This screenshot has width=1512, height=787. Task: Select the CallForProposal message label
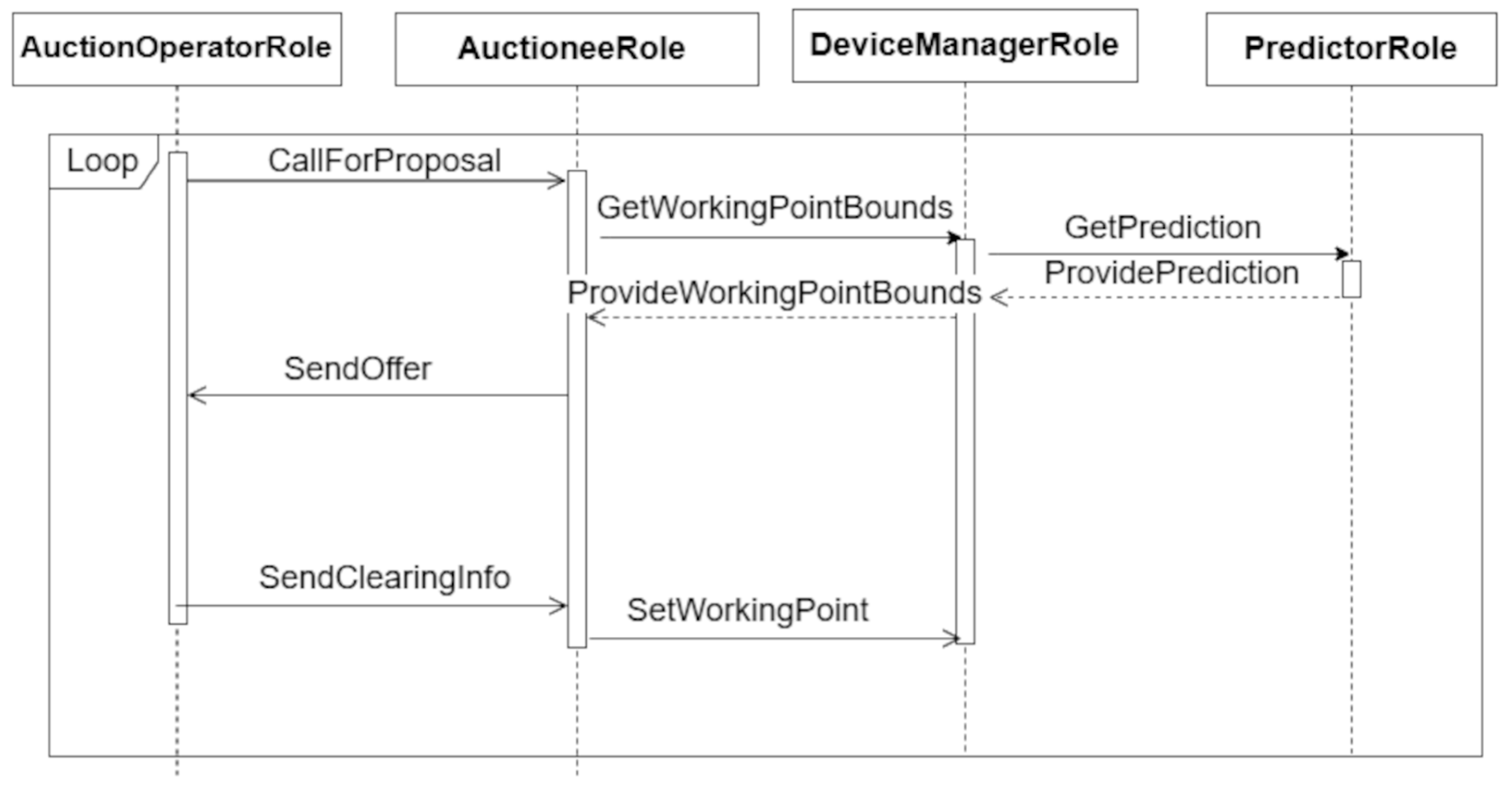coord(384,161)
